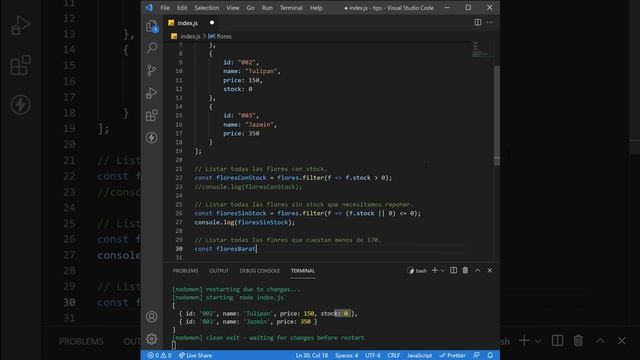The width and height of the screenshot is (640, 360).
Task: Open Manage gear settings icon
Action: tap(152, 338)
